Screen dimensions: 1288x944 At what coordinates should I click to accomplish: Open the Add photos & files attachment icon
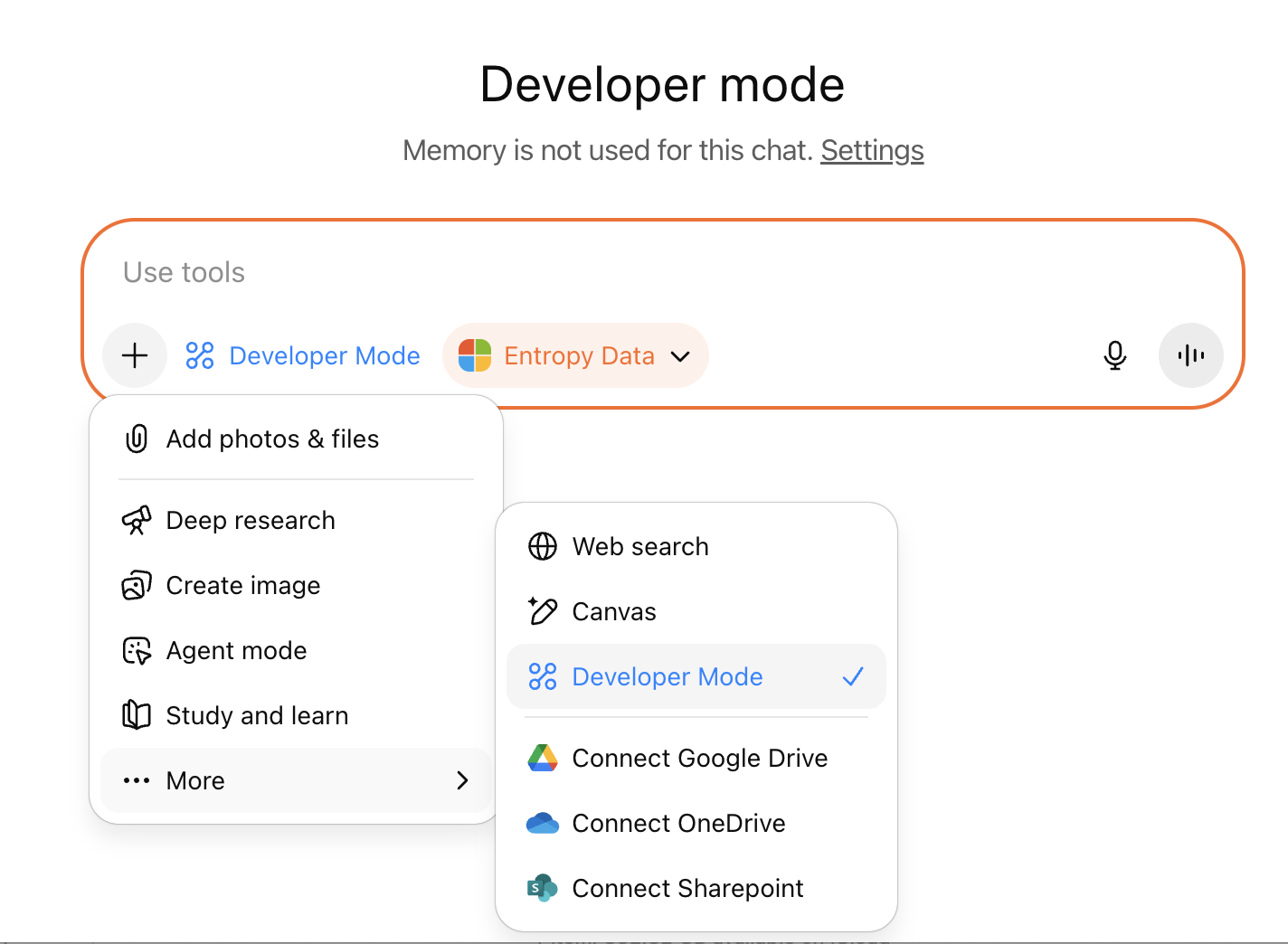[136, 439]
